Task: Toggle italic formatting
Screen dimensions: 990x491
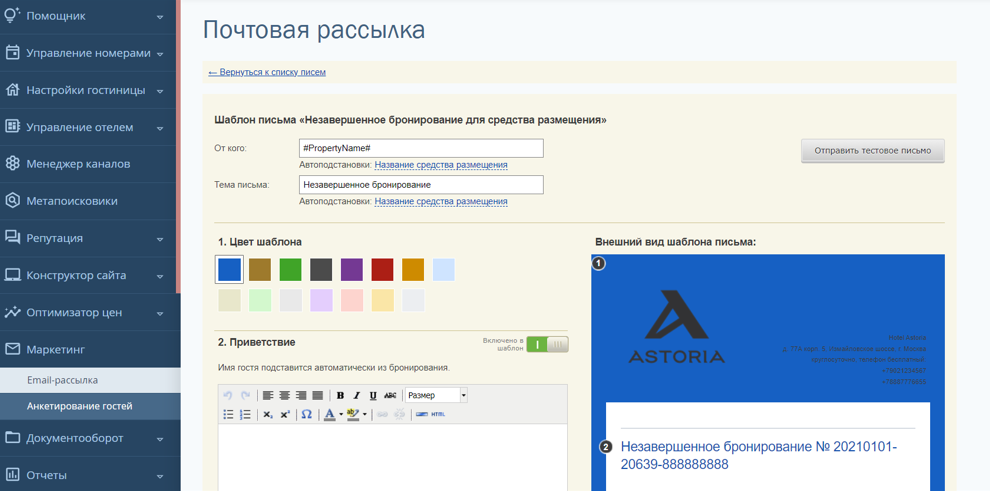Action: pos(357,396)
